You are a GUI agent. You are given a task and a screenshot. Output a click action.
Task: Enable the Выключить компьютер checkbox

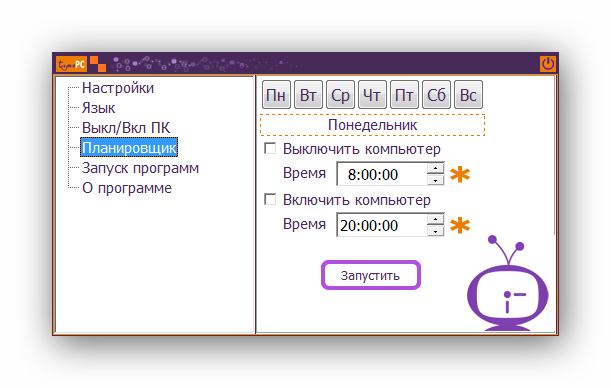click(270, 148)
